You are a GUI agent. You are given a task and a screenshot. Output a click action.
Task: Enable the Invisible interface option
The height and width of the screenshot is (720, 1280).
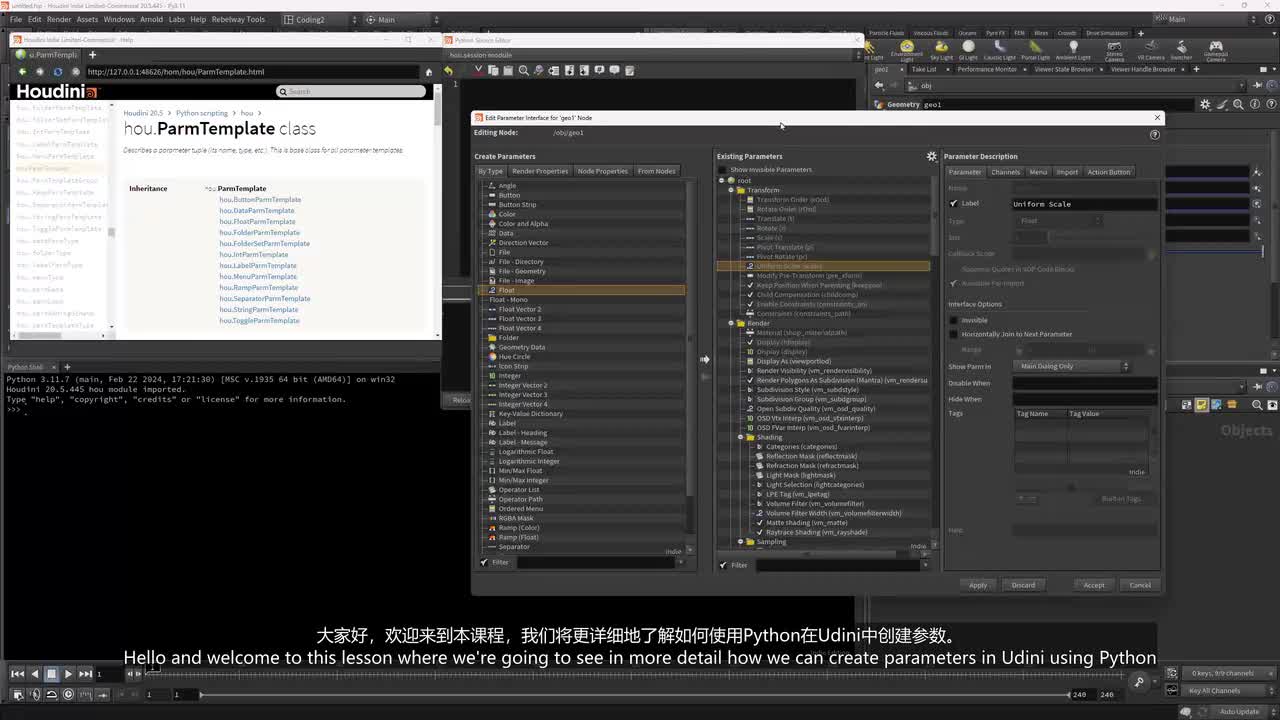click(x=953, y=320)
